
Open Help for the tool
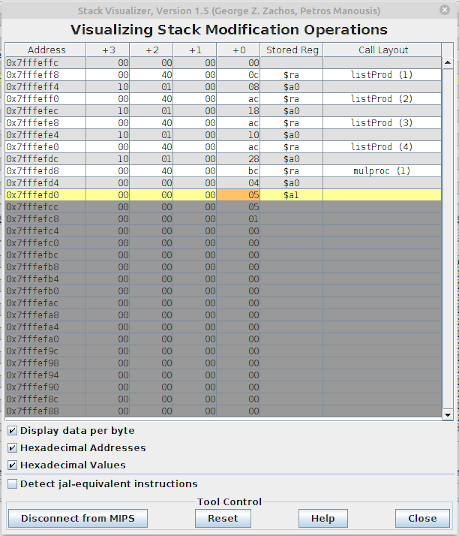(323, 518)
